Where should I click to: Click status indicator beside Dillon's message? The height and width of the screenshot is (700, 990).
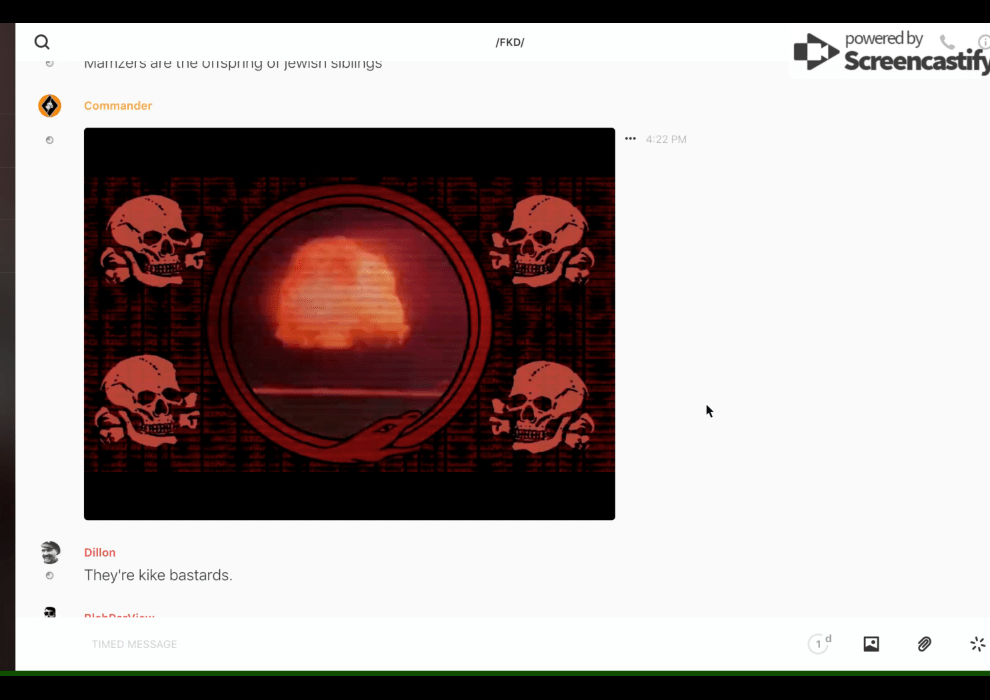(x=50, y=576)
